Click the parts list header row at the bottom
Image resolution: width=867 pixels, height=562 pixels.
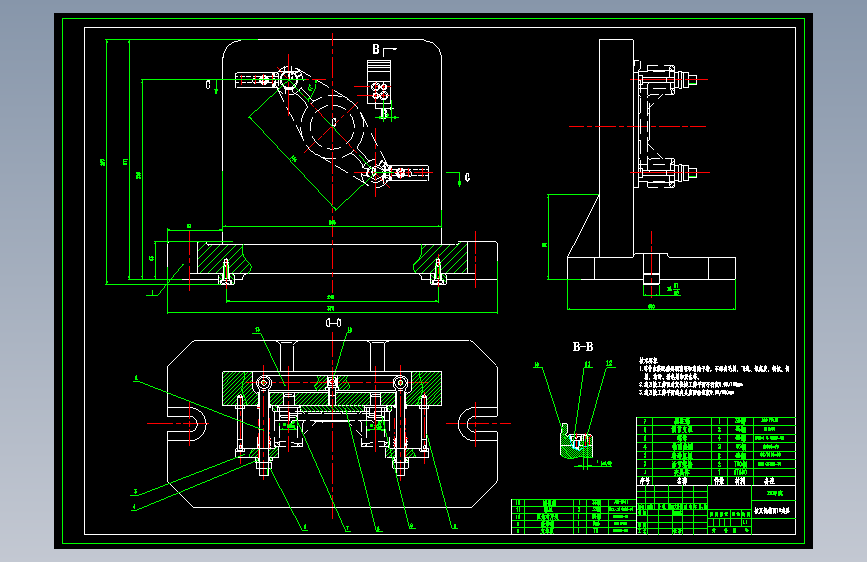(x=715, y=481)
